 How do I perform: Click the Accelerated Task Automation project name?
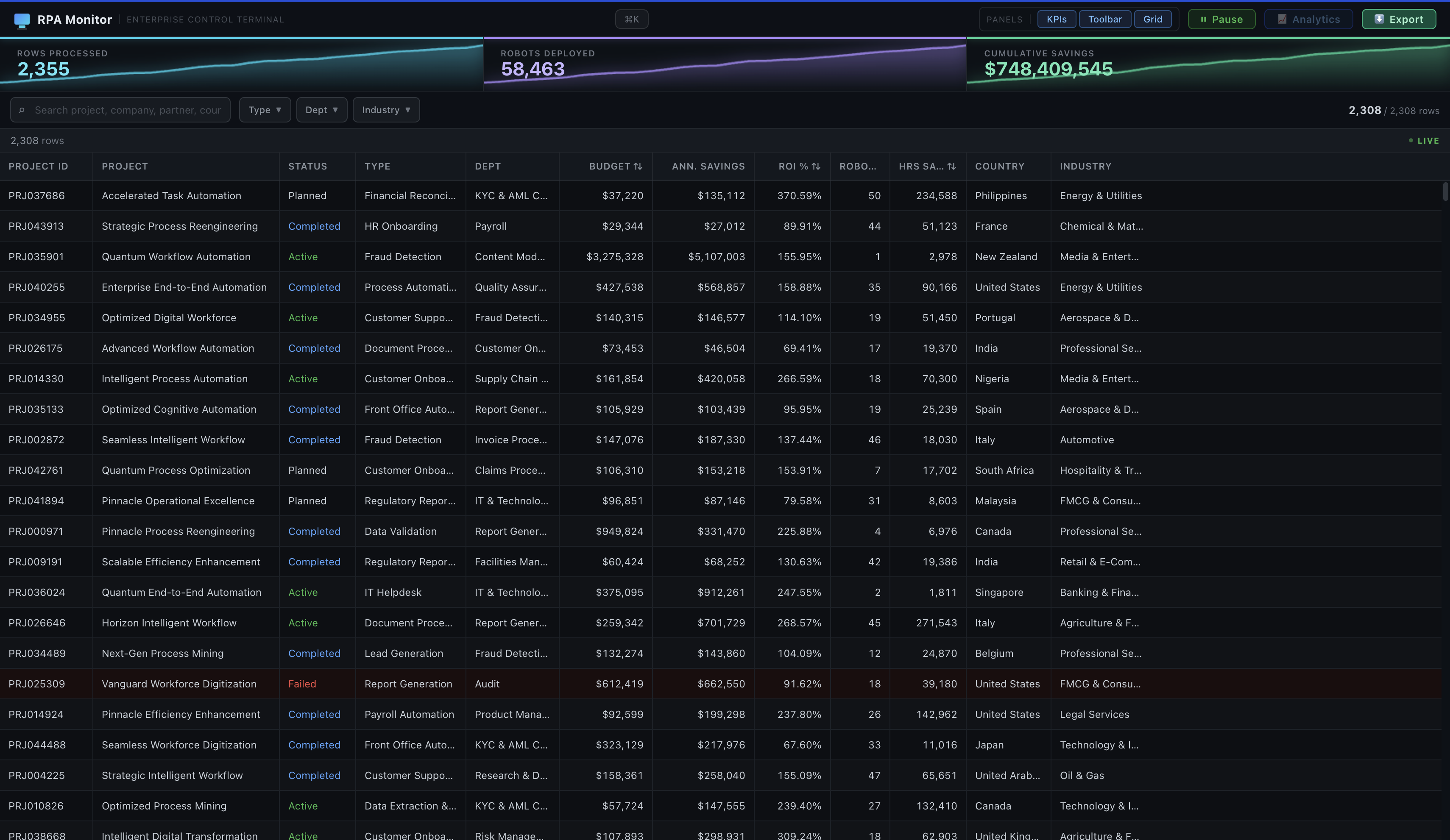point(171,196)
